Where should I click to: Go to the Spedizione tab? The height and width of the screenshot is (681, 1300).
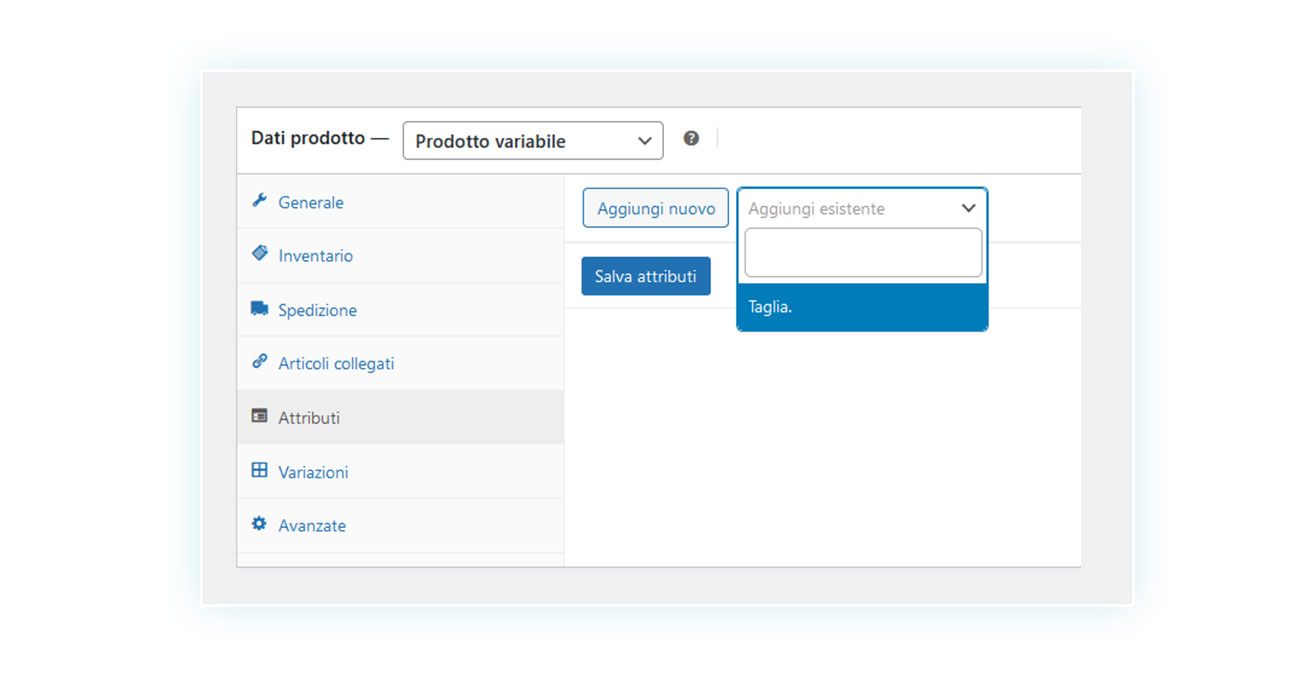tap(317, 310)
